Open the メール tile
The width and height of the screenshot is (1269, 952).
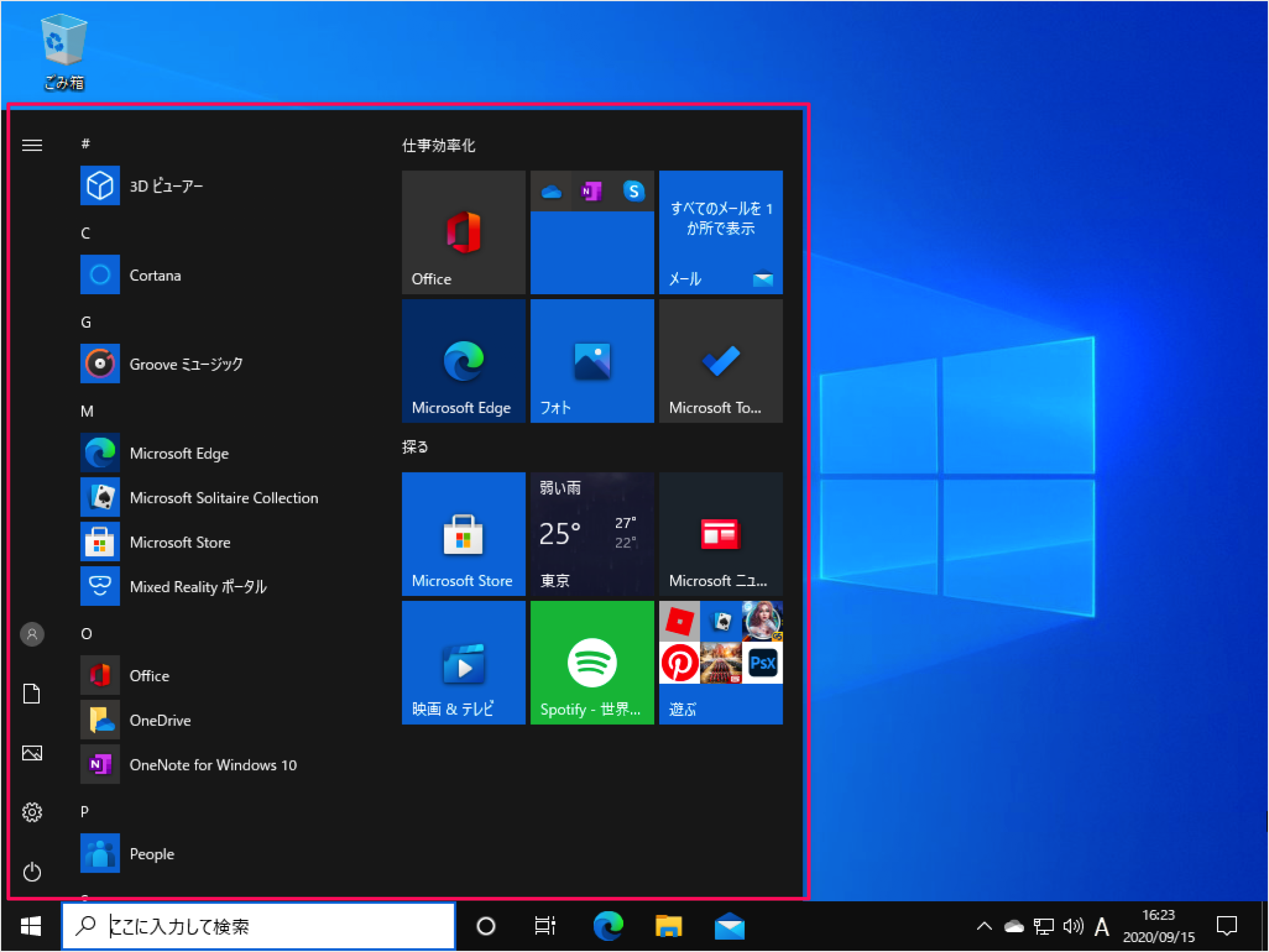[720, 232]
